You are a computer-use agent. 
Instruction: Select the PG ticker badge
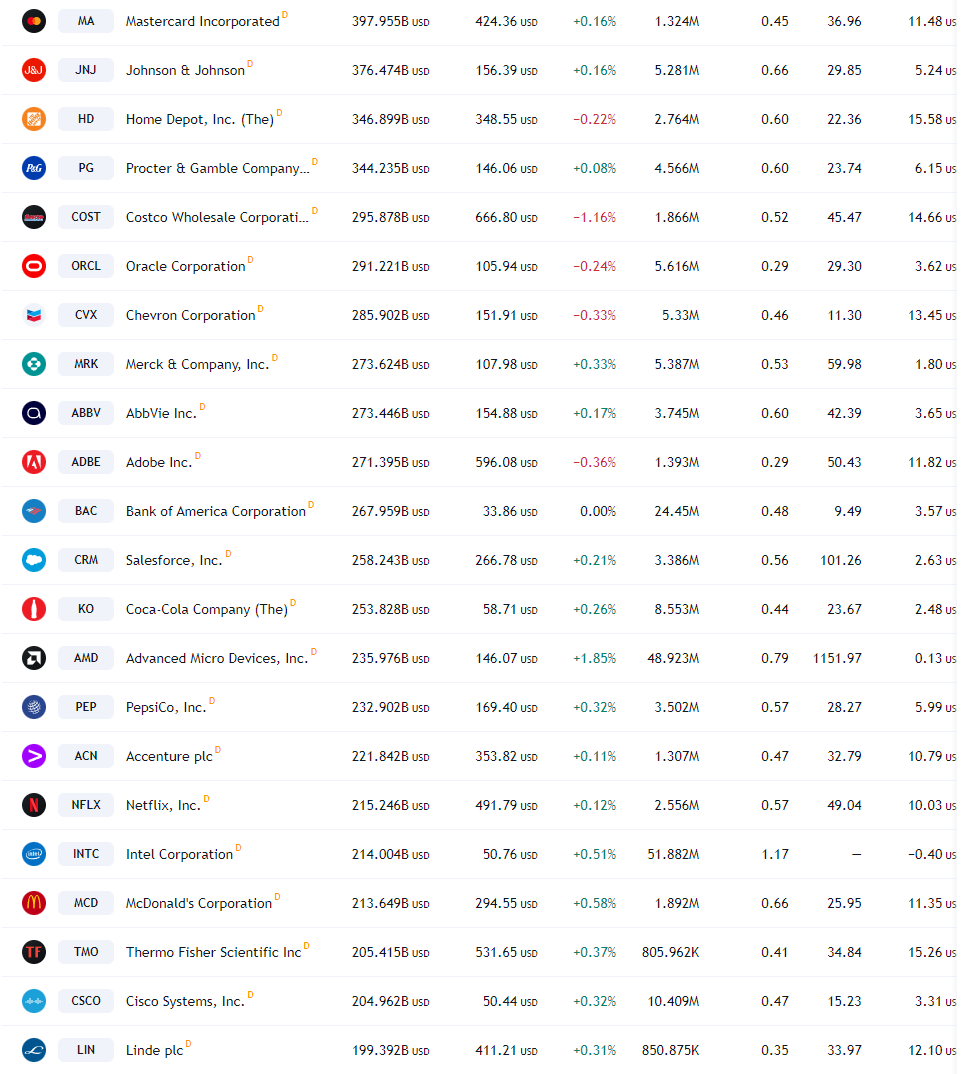(86, 168)
